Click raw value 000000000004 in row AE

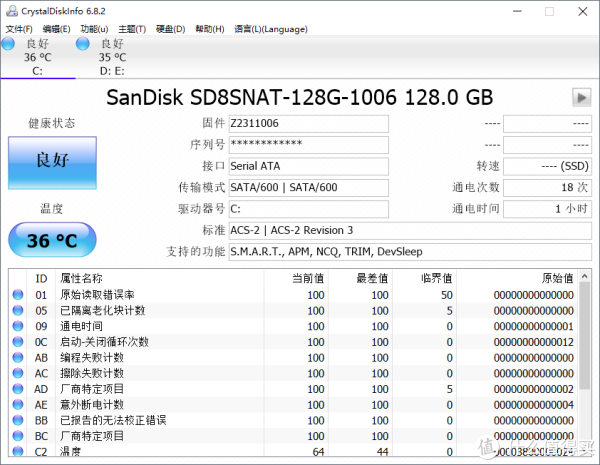click(533, 405)
